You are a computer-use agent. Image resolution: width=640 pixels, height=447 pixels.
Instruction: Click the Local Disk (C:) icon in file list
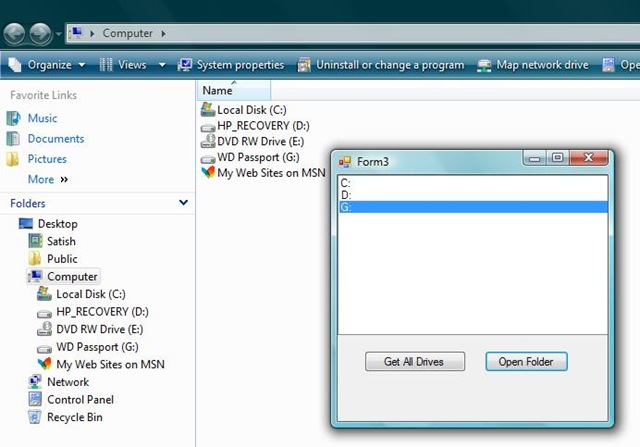[x=208, y=110]
